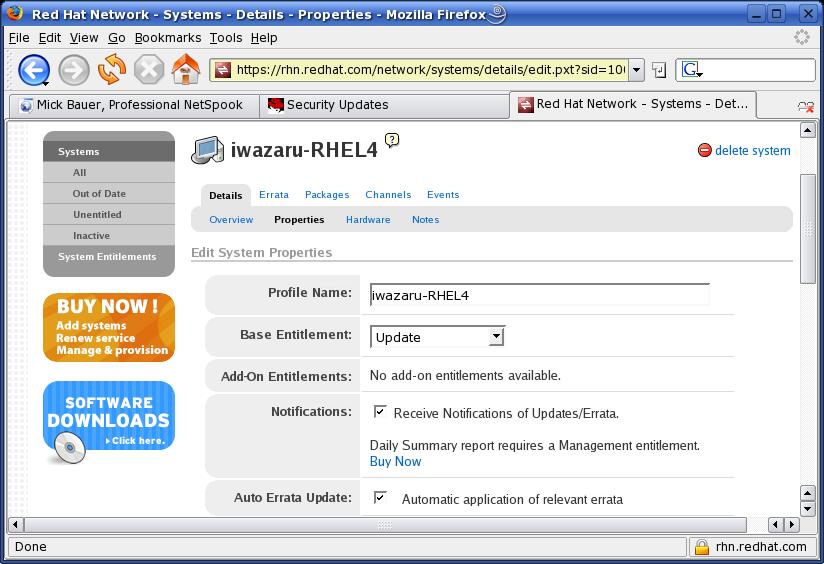This screenshot has width=824, height=564.
Task: Click the Forward navigation arrow
Action: [73, 70]
